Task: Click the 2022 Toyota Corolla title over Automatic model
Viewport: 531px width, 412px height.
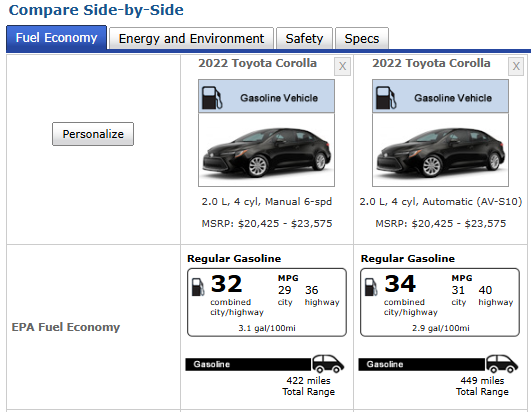Action: pyautogui.click(x=431, y=63)
